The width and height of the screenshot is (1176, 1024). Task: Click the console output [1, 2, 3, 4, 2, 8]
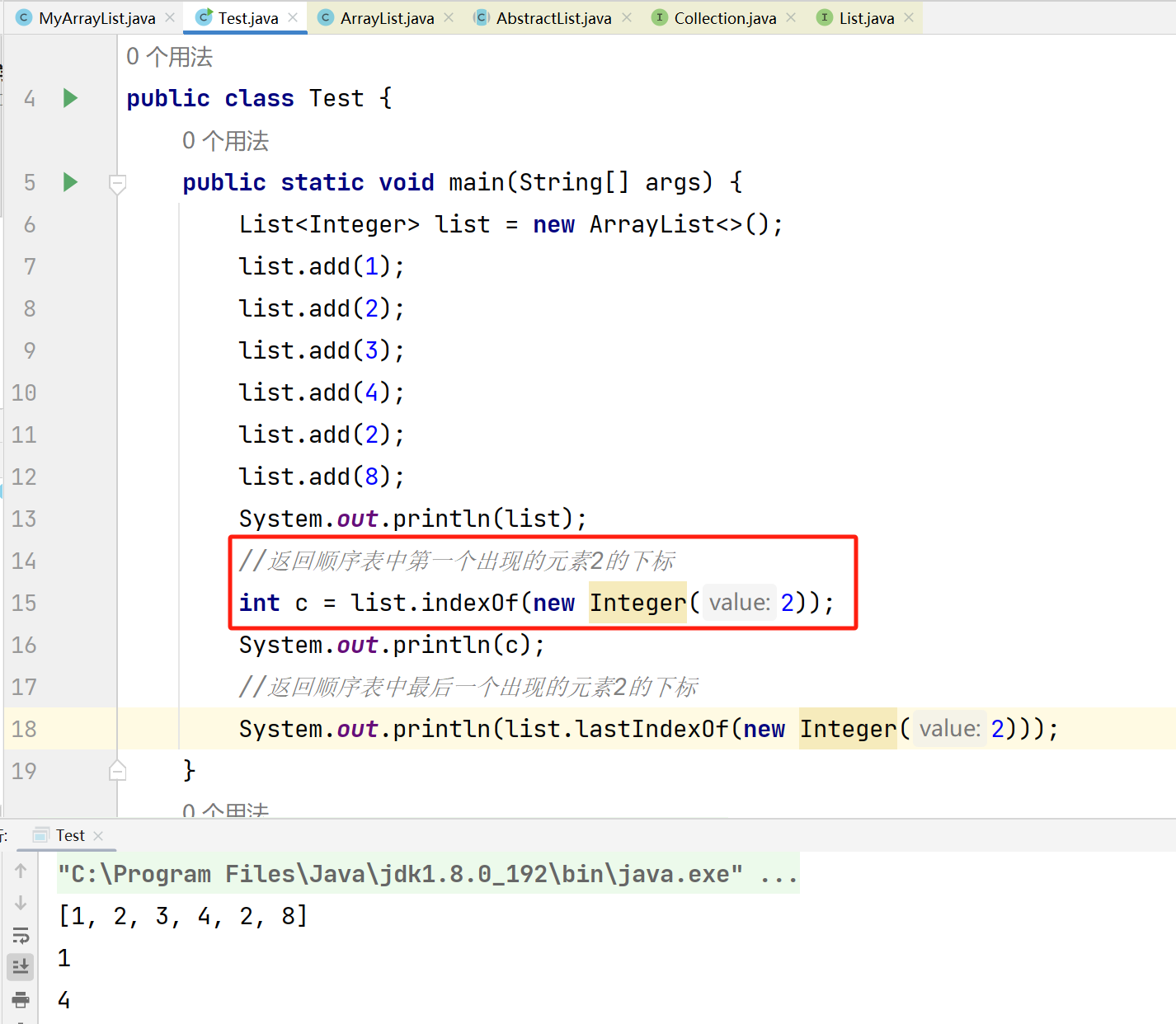(x=182, y=916)
